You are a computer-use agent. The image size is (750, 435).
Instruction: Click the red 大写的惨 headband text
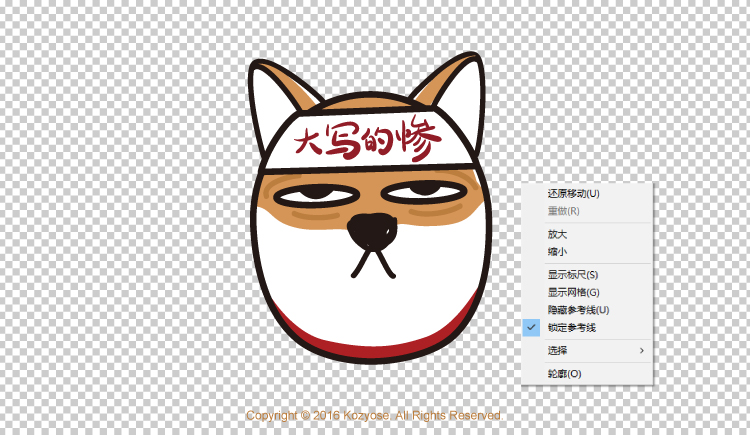[x=367, y=139]
